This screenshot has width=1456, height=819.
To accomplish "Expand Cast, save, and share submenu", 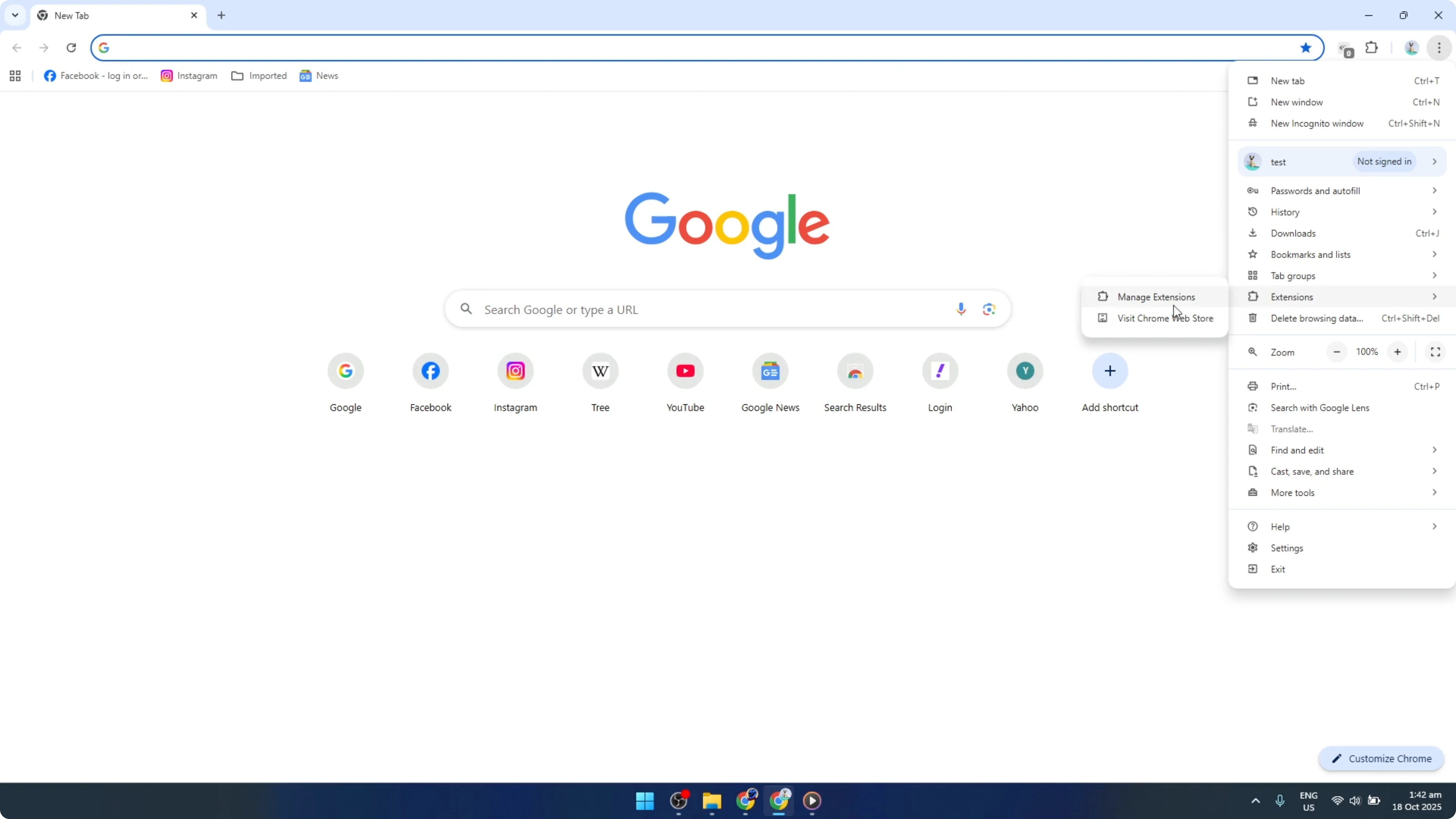I will (x=1342, y=471).
